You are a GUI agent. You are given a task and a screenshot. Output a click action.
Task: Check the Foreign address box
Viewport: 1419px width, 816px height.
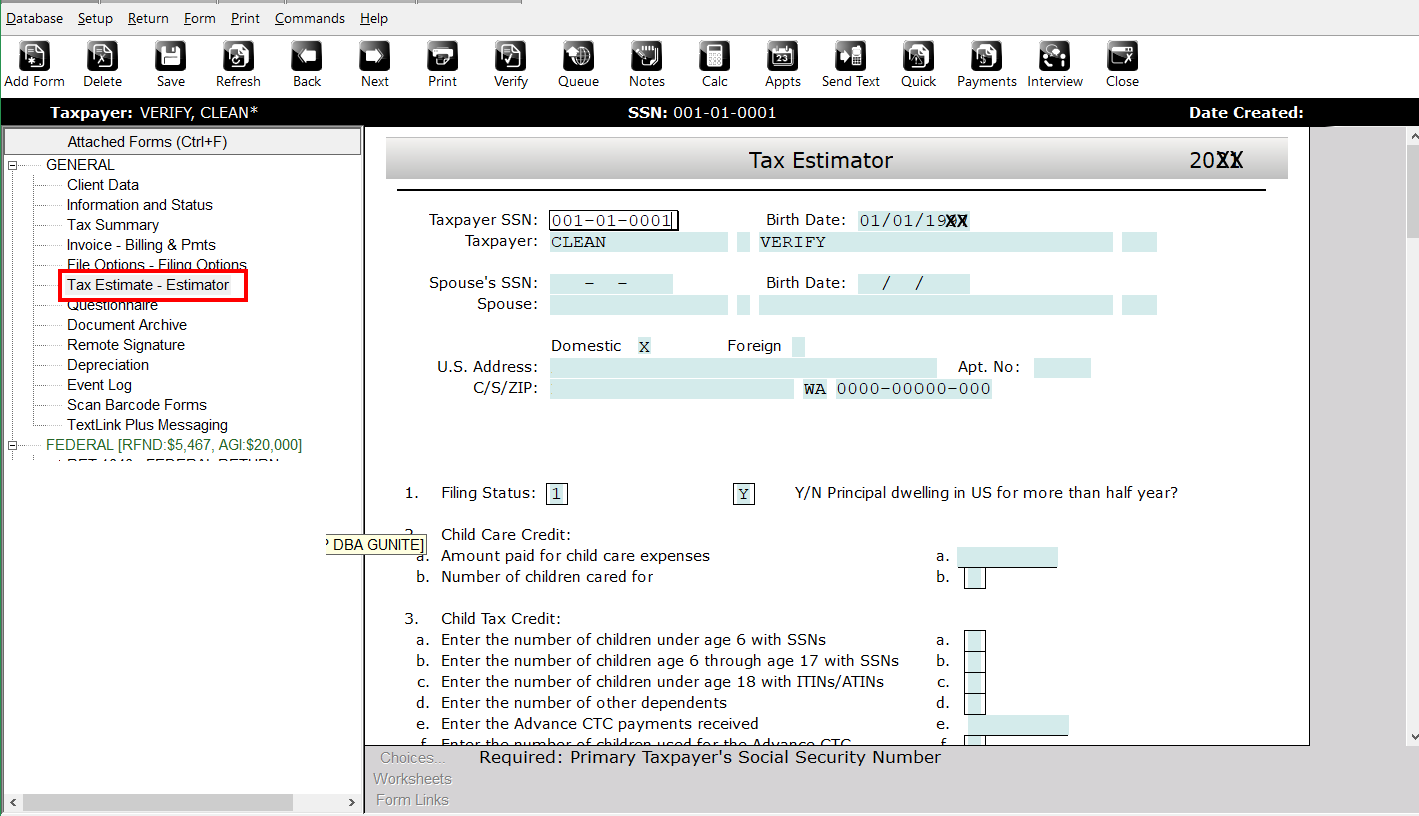pos(797,346)
